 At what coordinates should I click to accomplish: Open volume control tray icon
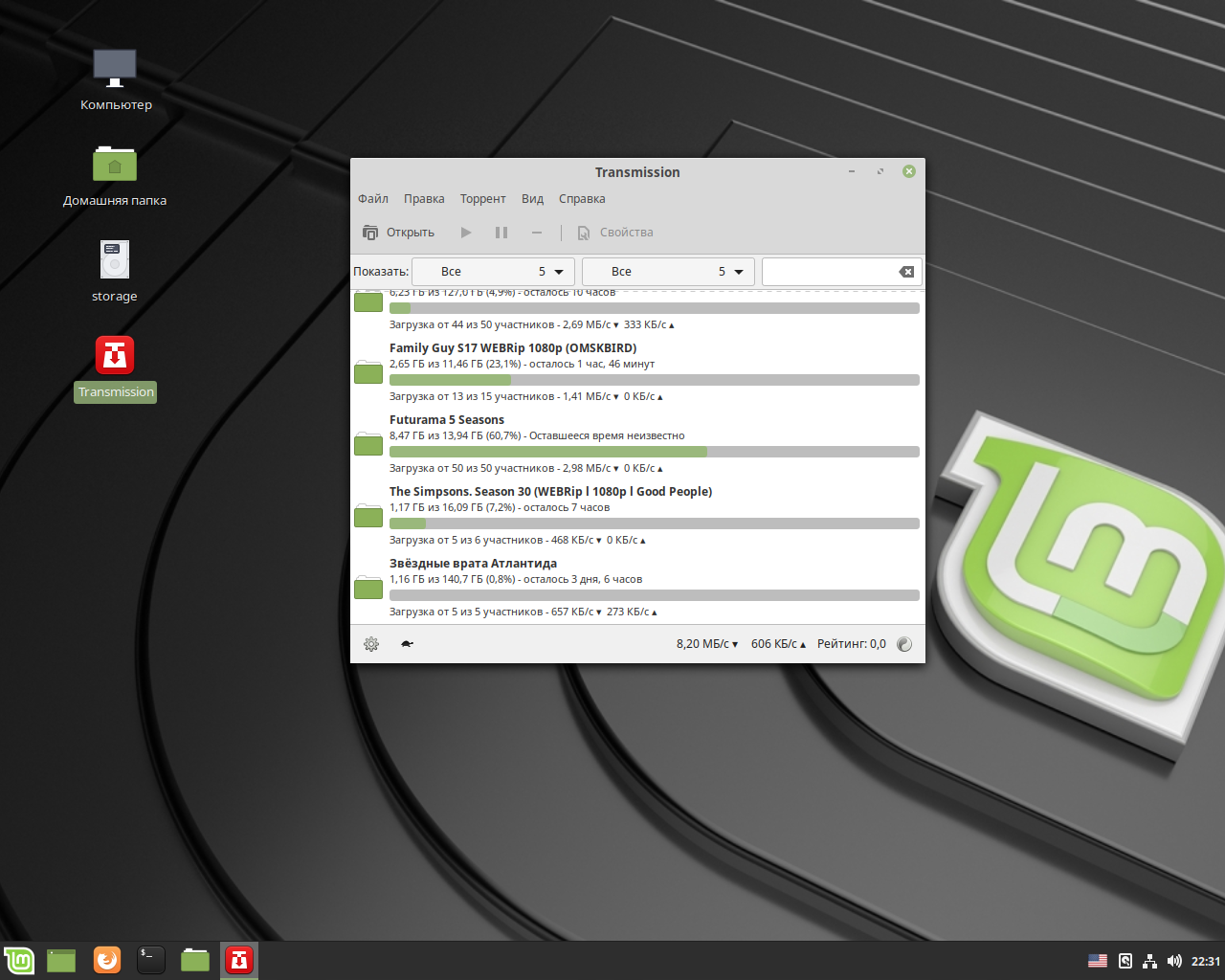(x=1174, y=961)
